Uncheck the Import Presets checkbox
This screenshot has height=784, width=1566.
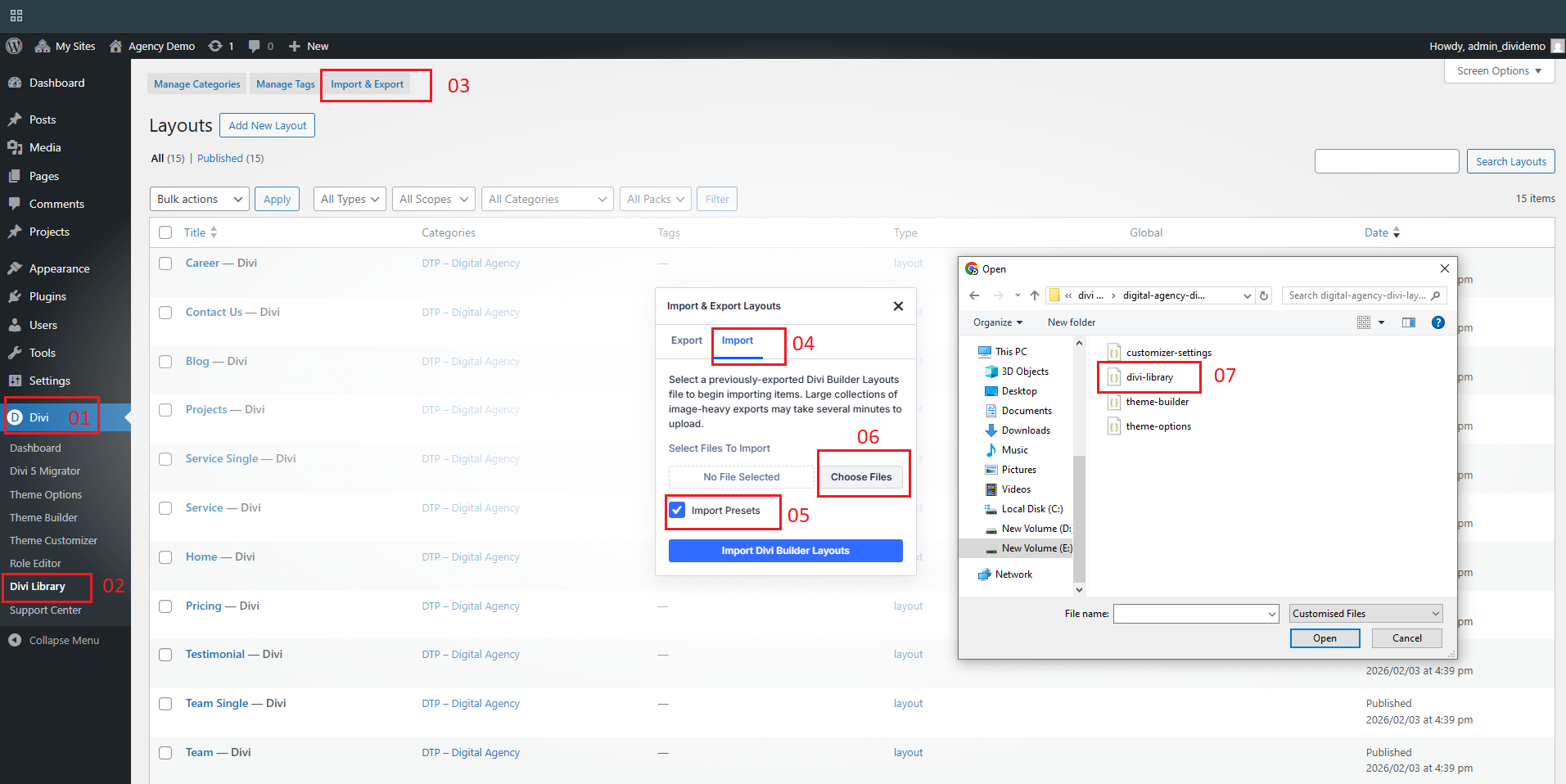[678, 510]
